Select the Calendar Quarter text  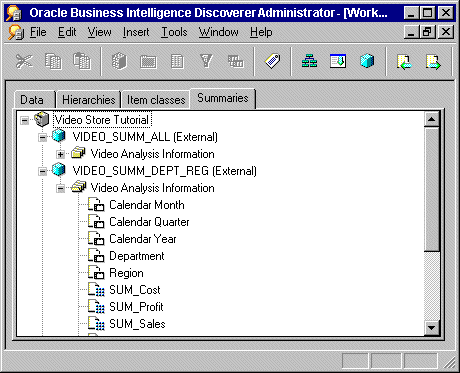[149, 222]
